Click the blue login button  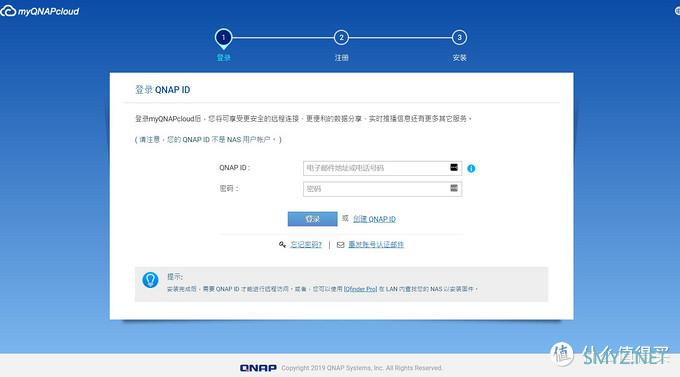click(x=312, y=219)
